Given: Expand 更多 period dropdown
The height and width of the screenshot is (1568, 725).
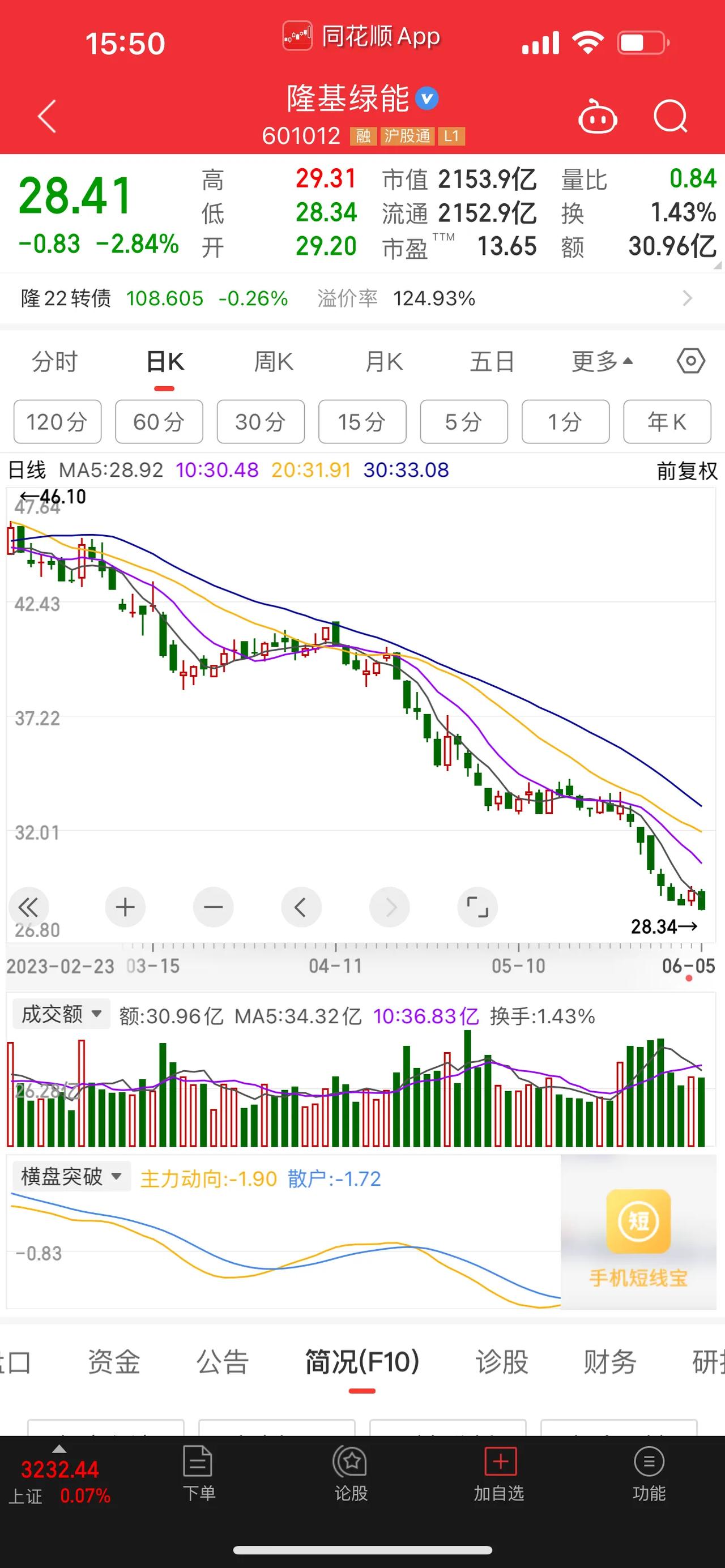Looking at the screenshot, I should pos(603,362).
